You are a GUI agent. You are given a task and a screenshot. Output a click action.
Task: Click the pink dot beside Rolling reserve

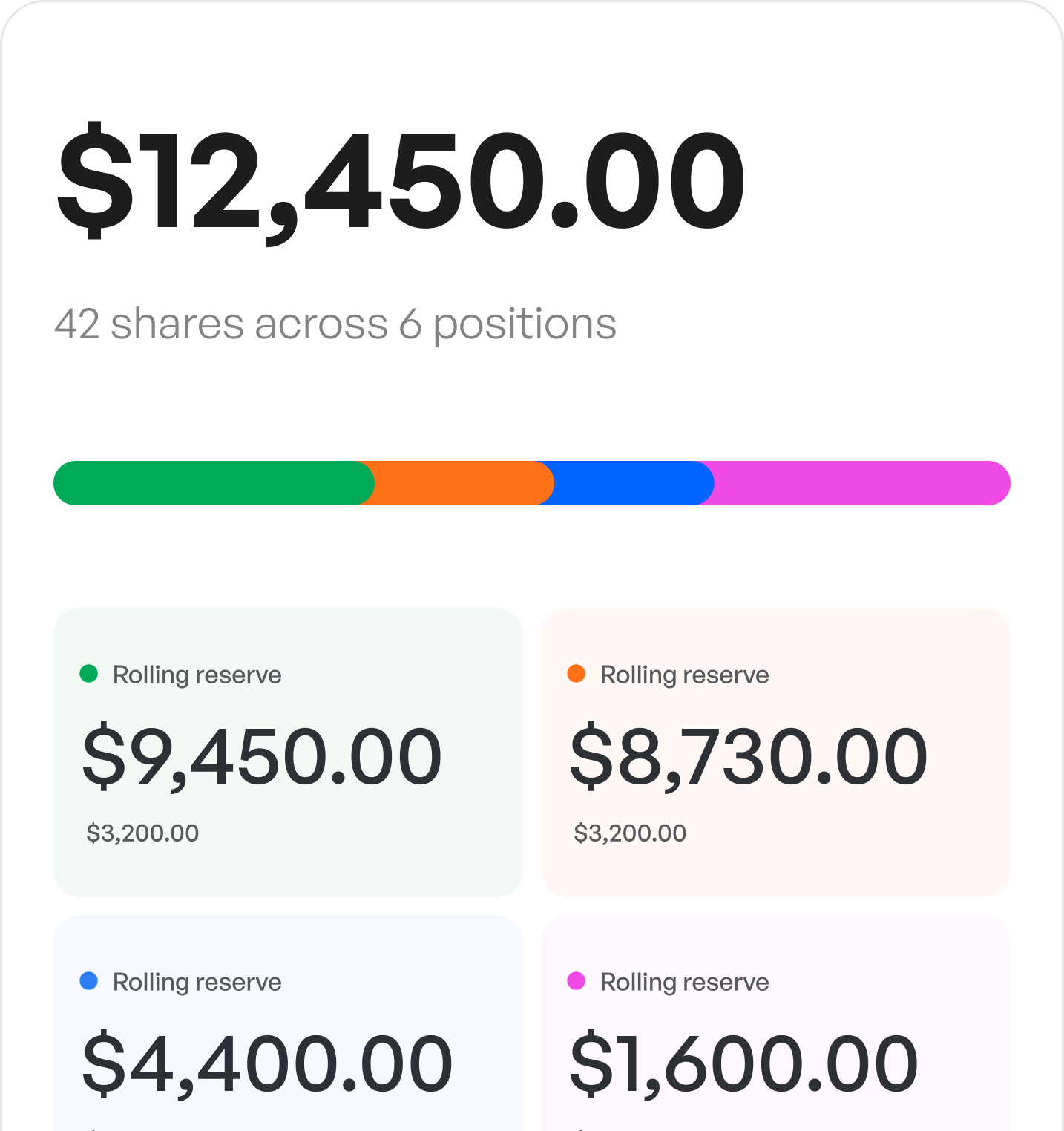click(x=576, y=981)
